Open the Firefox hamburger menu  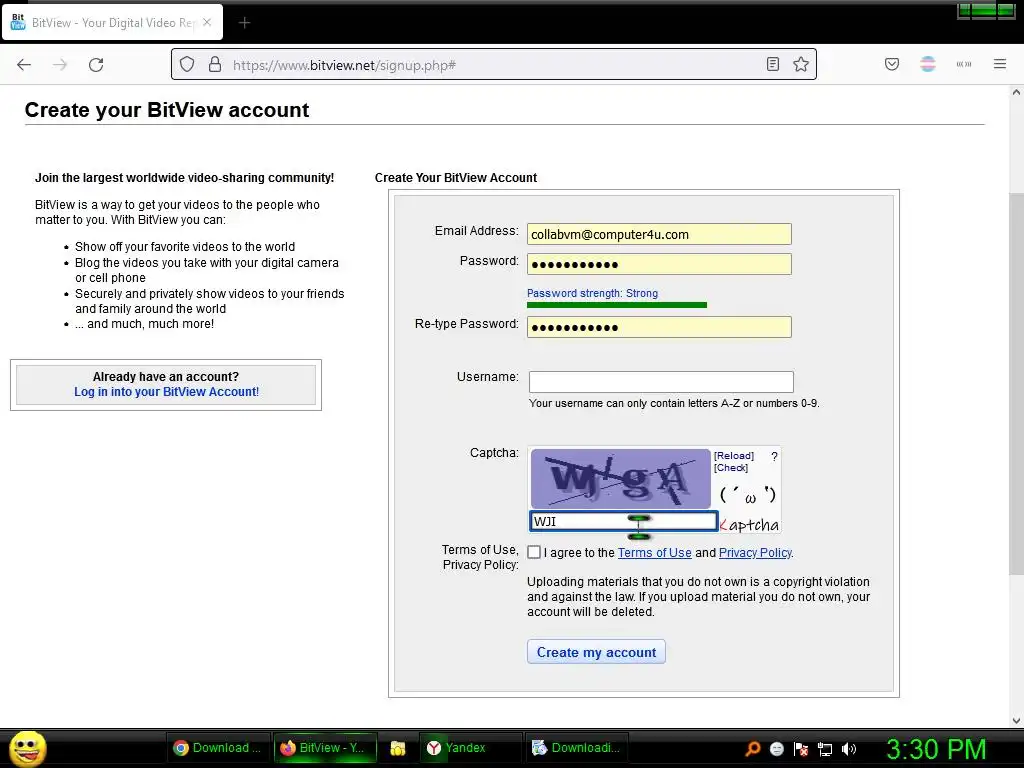pyautogui.click(x=1000, y=64)
